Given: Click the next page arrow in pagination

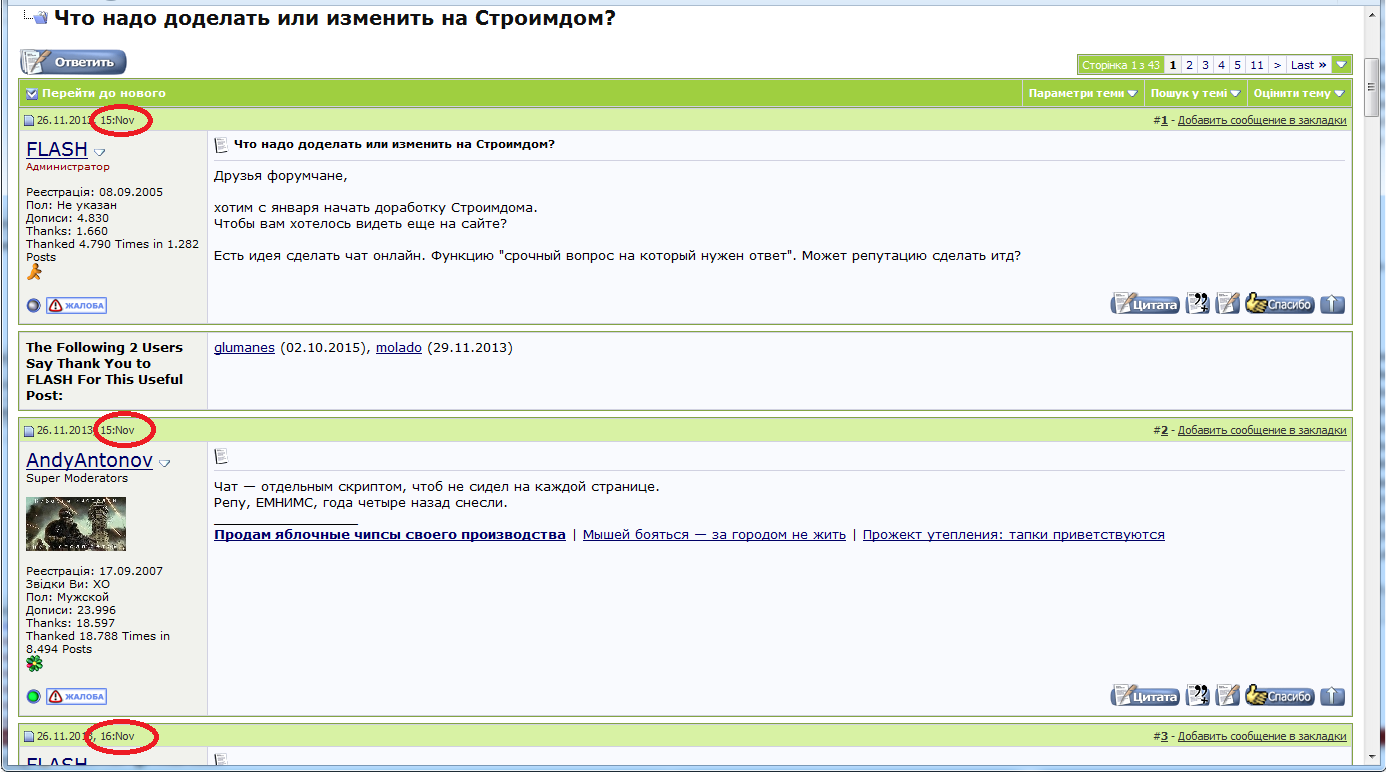Looking at the screenshot, I should 1277,65.
